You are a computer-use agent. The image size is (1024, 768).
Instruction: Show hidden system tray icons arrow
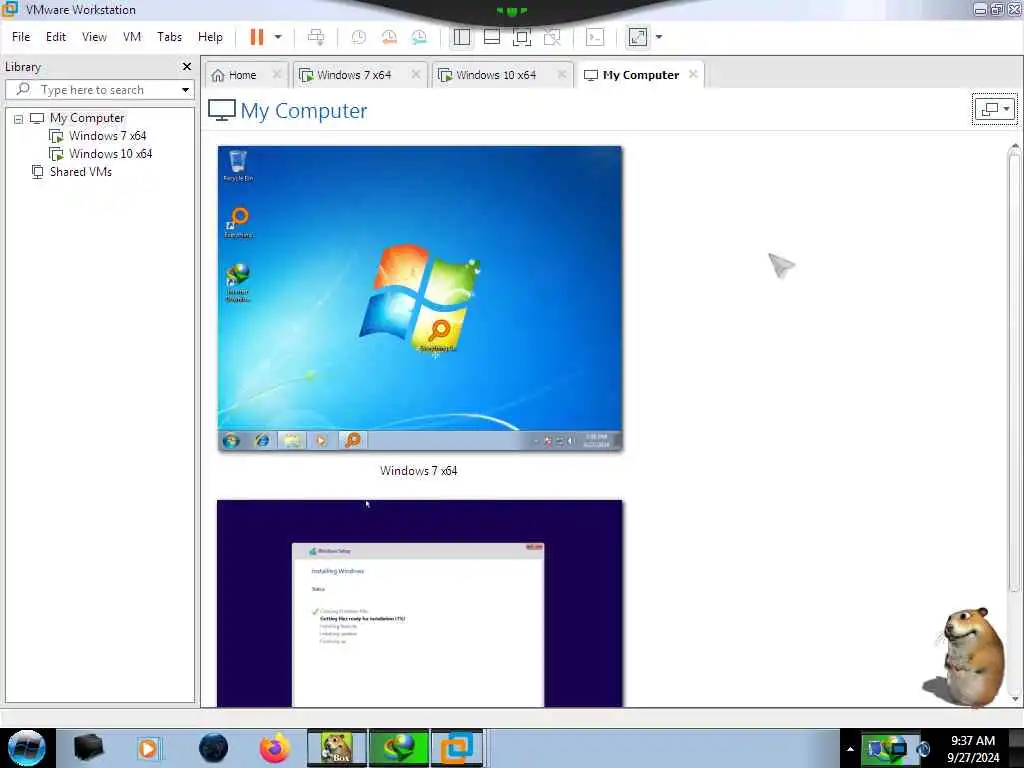[850, 749]
